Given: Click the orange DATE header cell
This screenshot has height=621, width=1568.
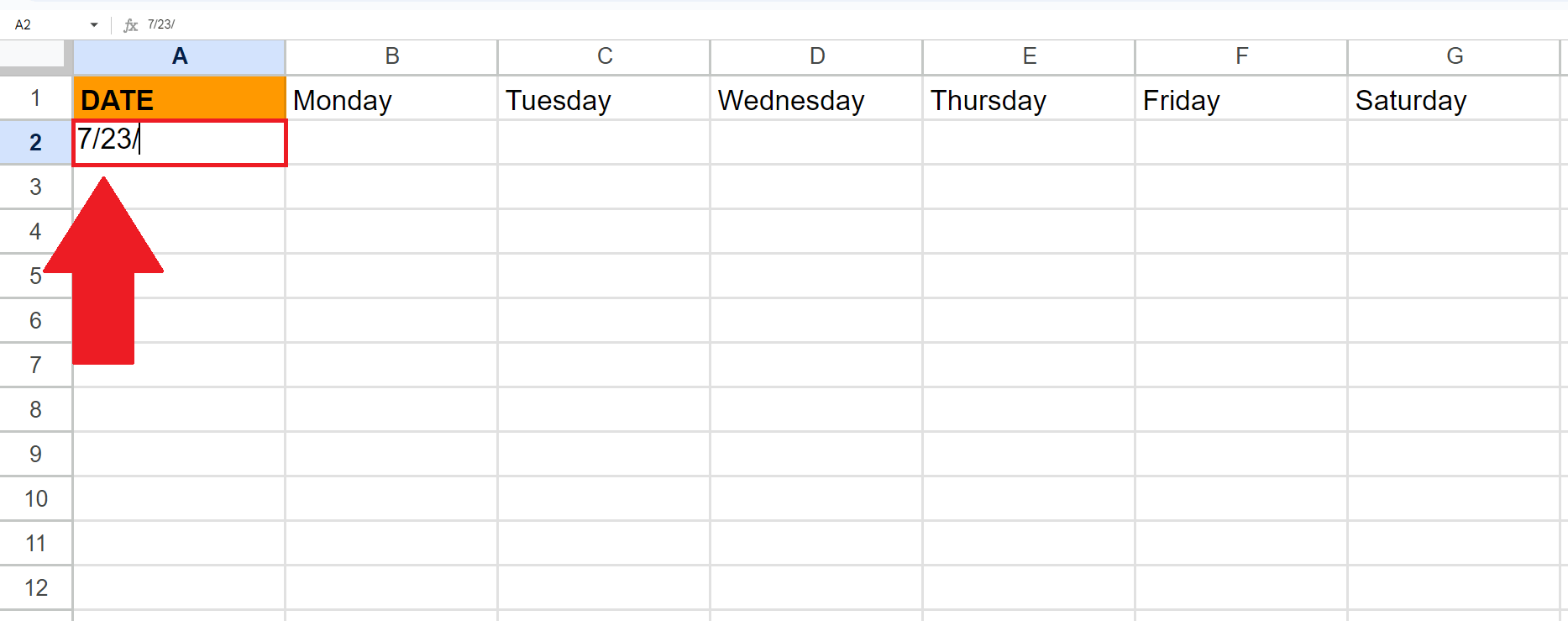Looking at the screenshot, I should pyautogui.click(x=179, y=98).
